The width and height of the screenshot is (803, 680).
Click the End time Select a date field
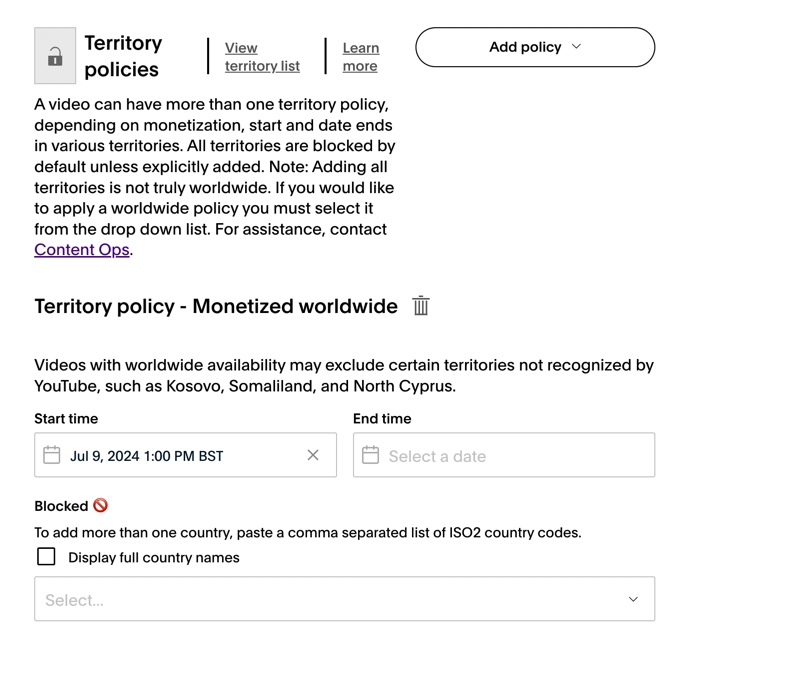pyautogui.click(x=504, y=455)
